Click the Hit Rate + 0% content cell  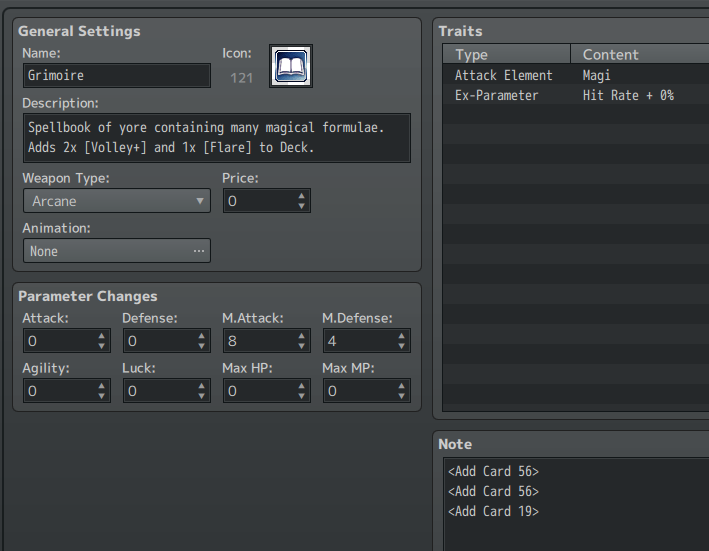[628, 95]
